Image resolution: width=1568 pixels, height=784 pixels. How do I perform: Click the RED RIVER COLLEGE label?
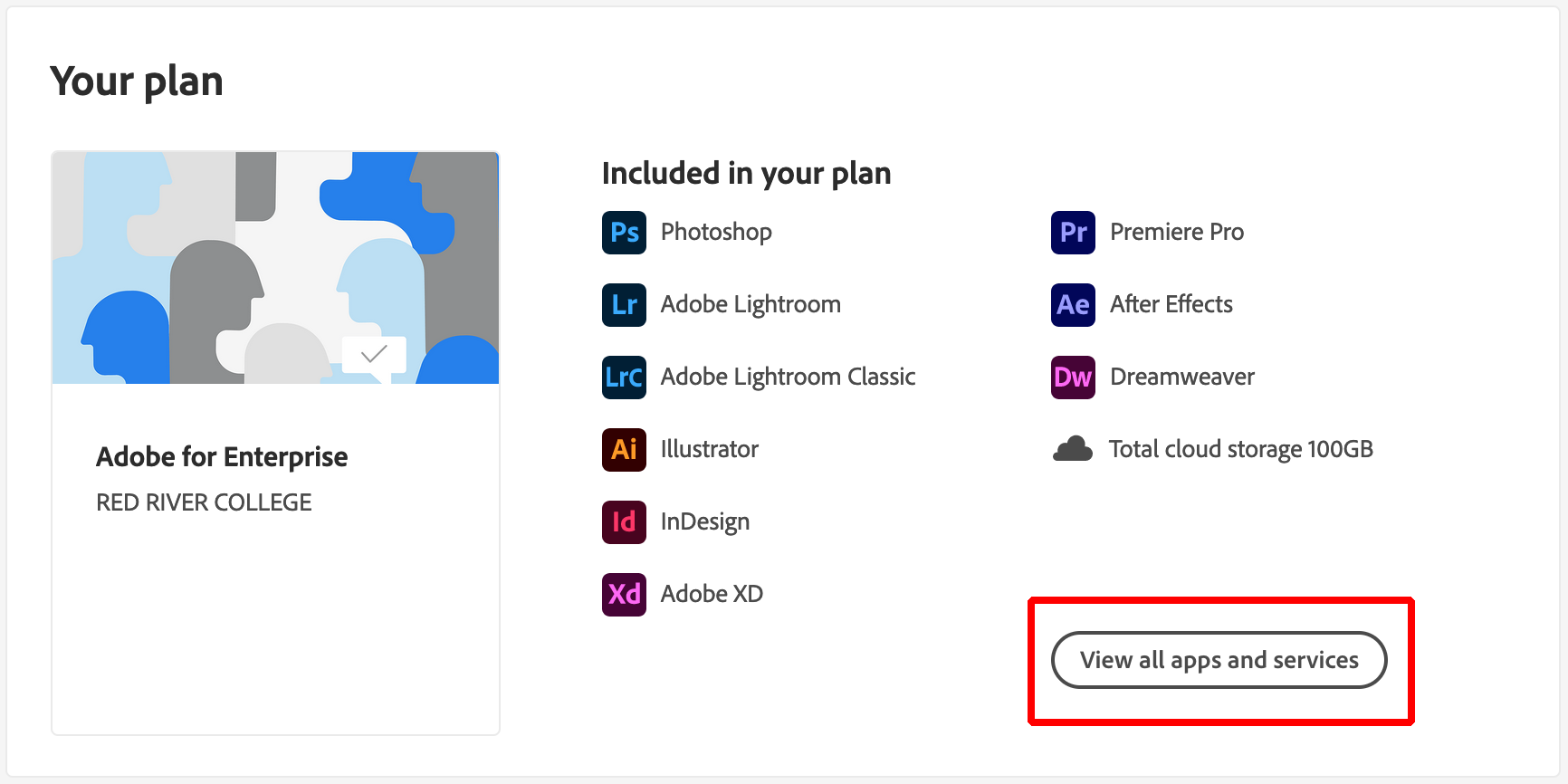(x=204, y=502)
